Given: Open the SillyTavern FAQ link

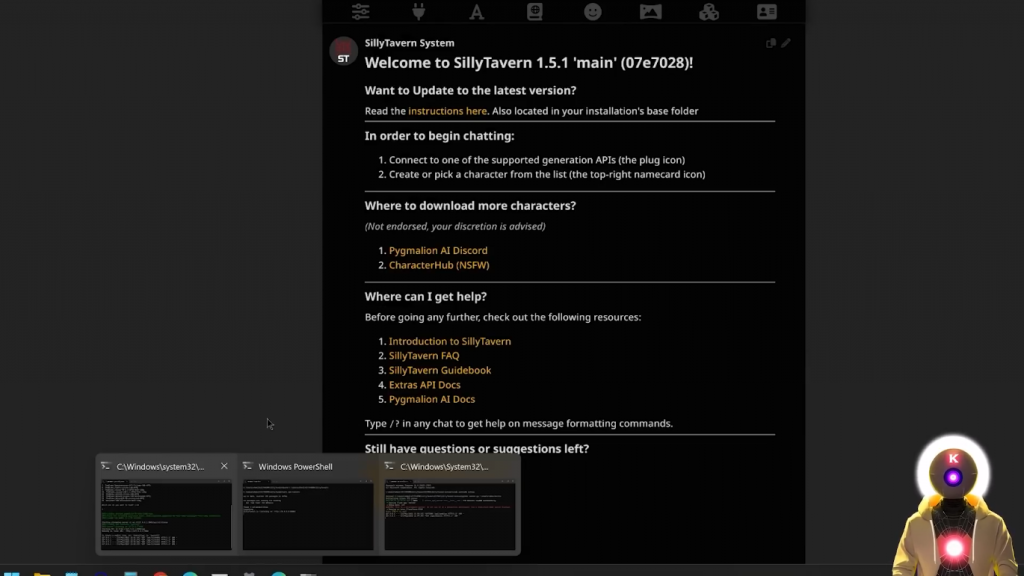Looking at the screenshot, I should [424, 356].
